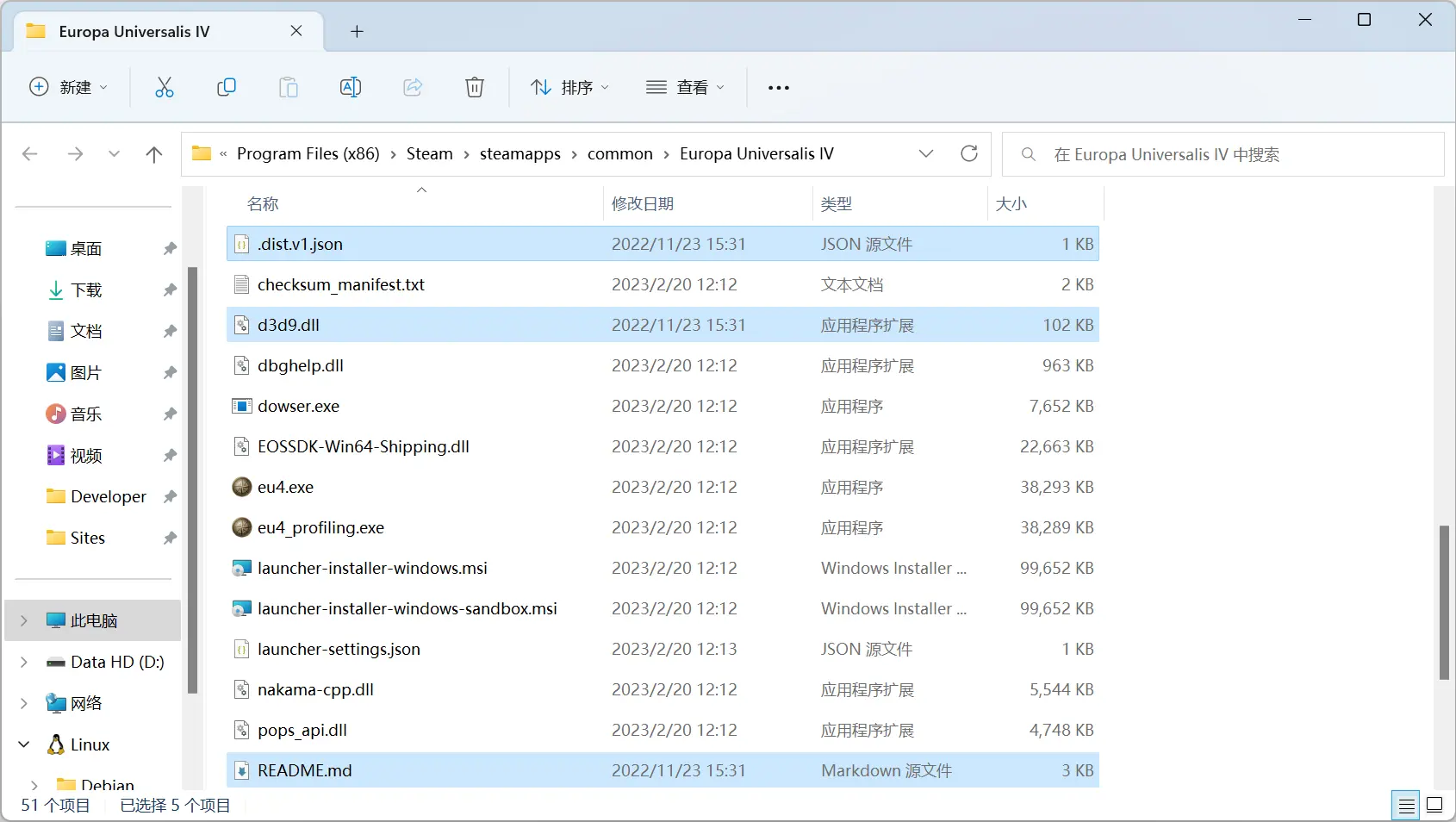Navigate to Program Files (x86) breadcrumb
Image resolution: width=1456 pixels, height=822 pixels.
(x=308, y=153)
